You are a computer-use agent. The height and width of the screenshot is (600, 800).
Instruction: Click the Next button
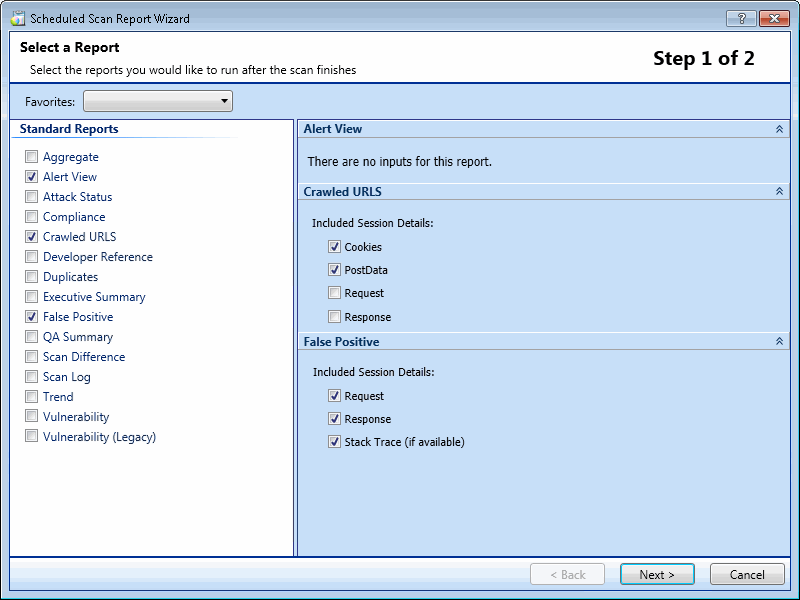[x=657, y=574]
